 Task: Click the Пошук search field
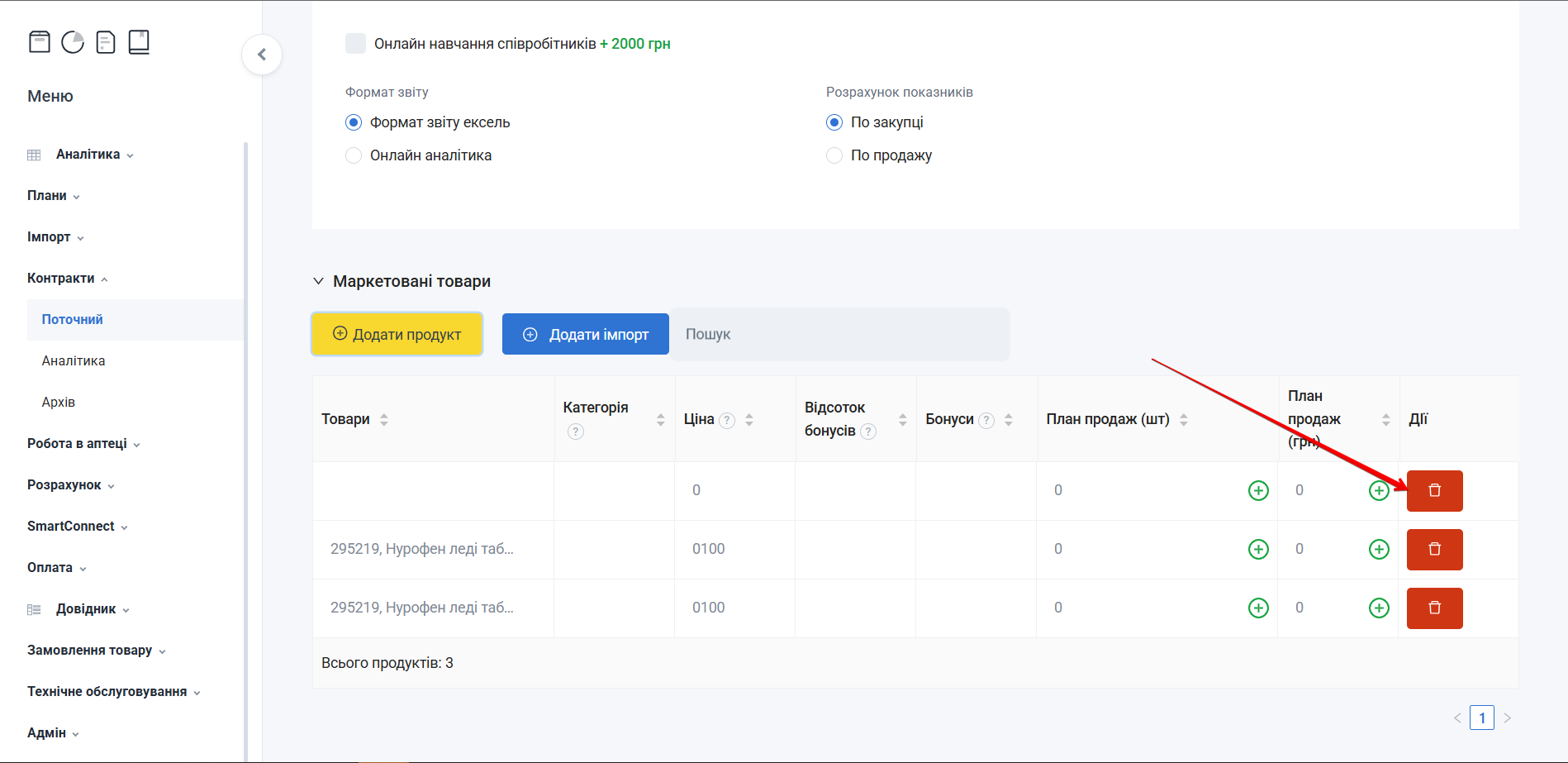(x=839, y=334)
